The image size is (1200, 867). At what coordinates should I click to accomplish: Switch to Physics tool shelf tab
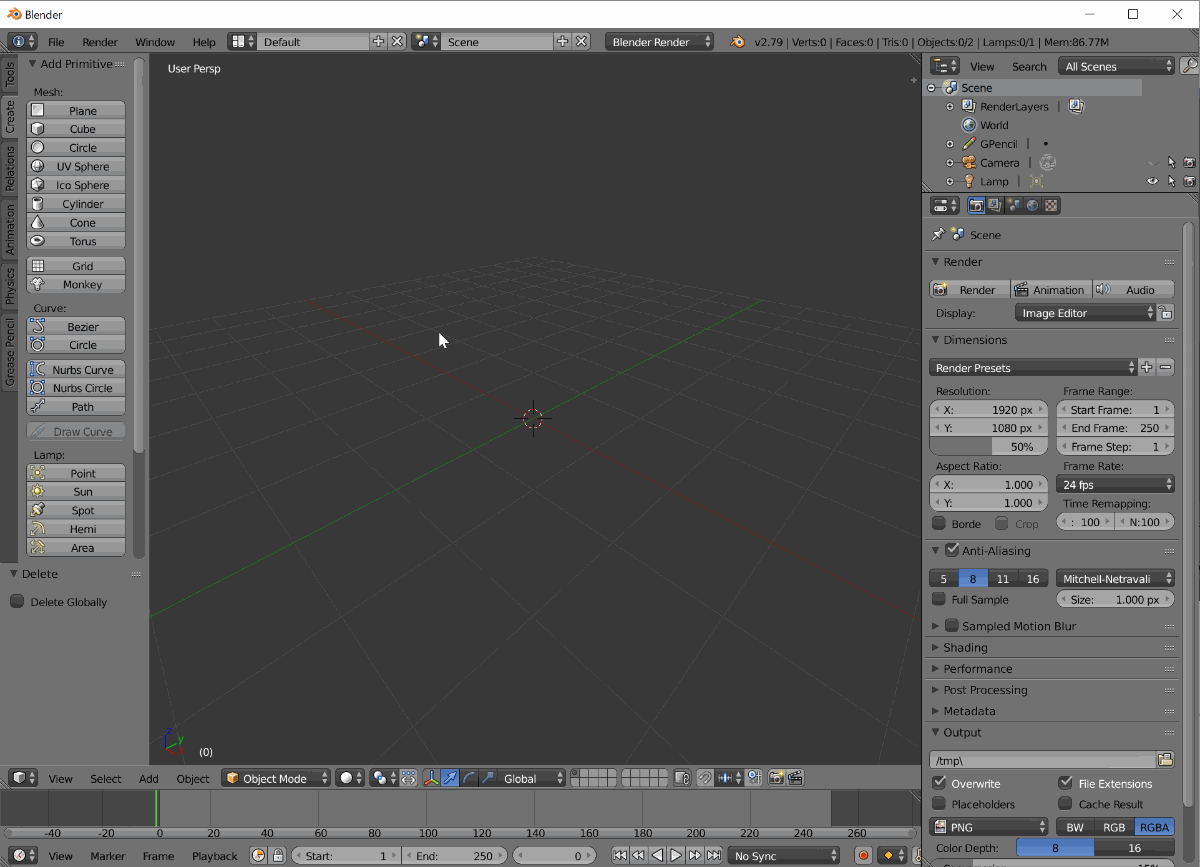(x=10, y=285)
